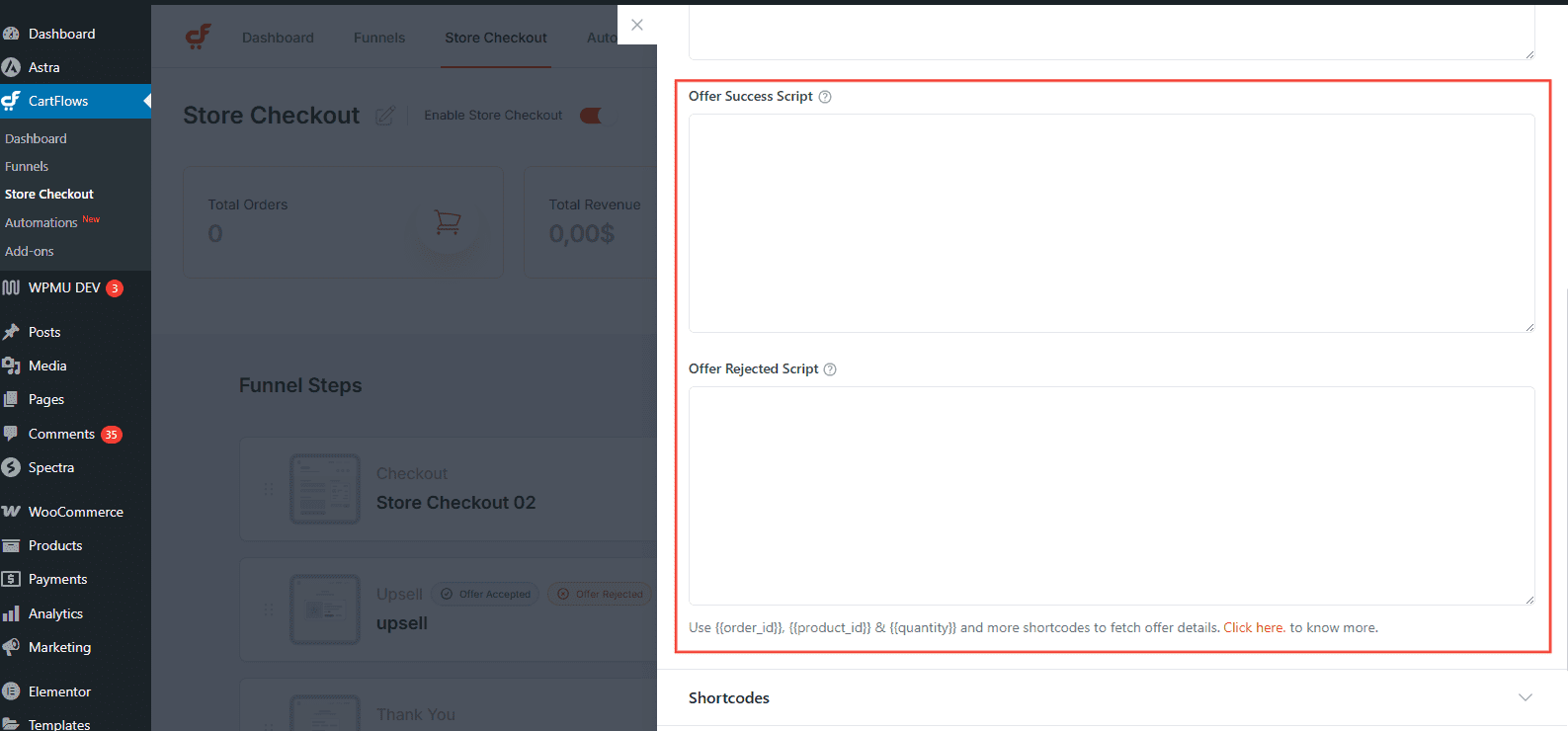
Task: Open the Funnels tab in header
Action: pyautogui.click(x=379, y=38)
